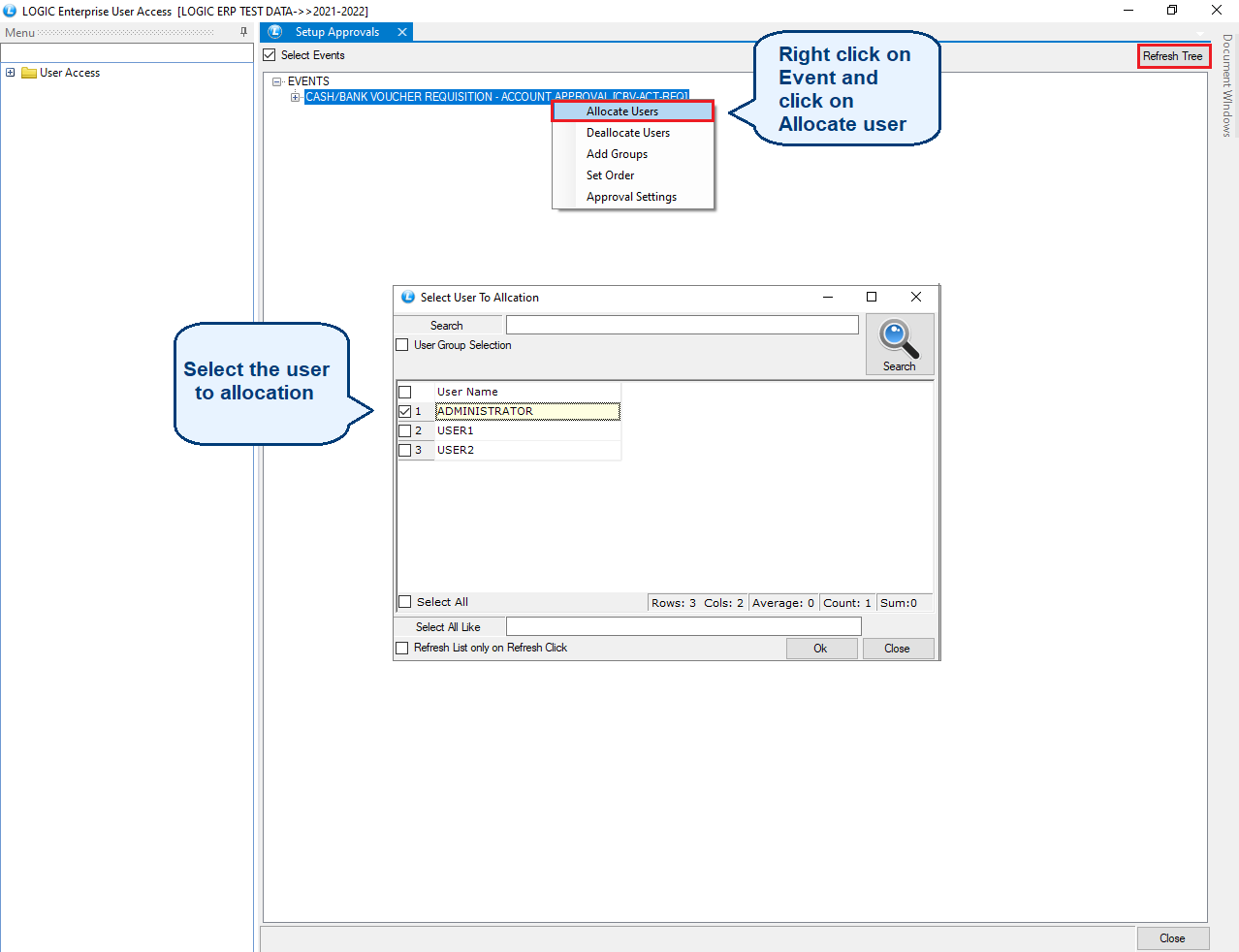The image size is (1239, 952).
Task: Collapse the EVENTS tree node
Action: tap(277, 81)
